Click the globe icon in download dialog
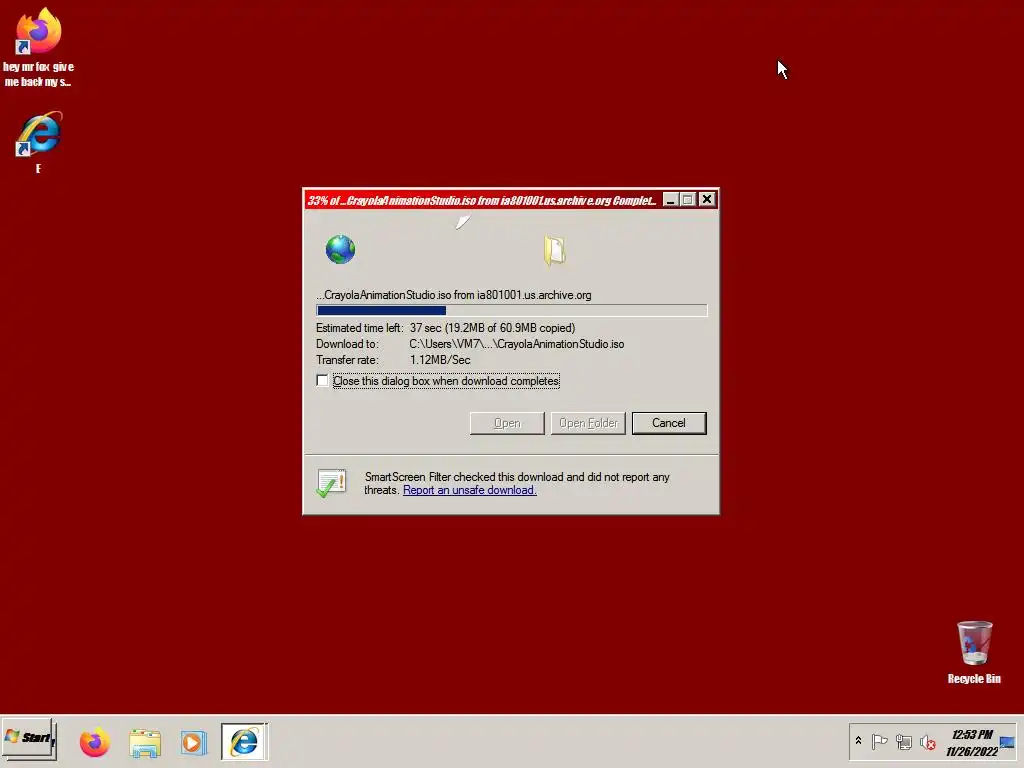 [x=340, y=249]
